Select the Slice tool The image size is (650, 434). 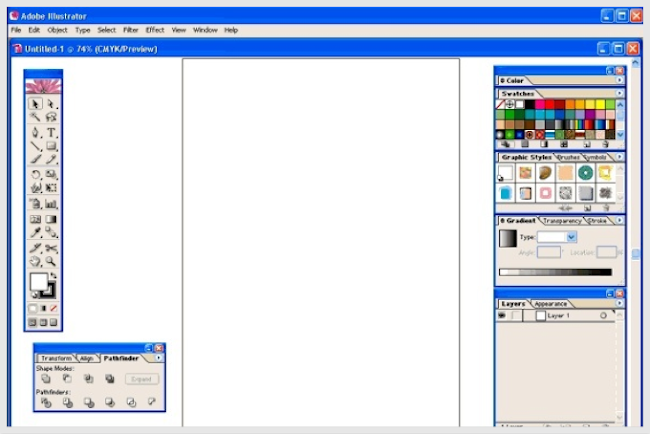[35, 248]
